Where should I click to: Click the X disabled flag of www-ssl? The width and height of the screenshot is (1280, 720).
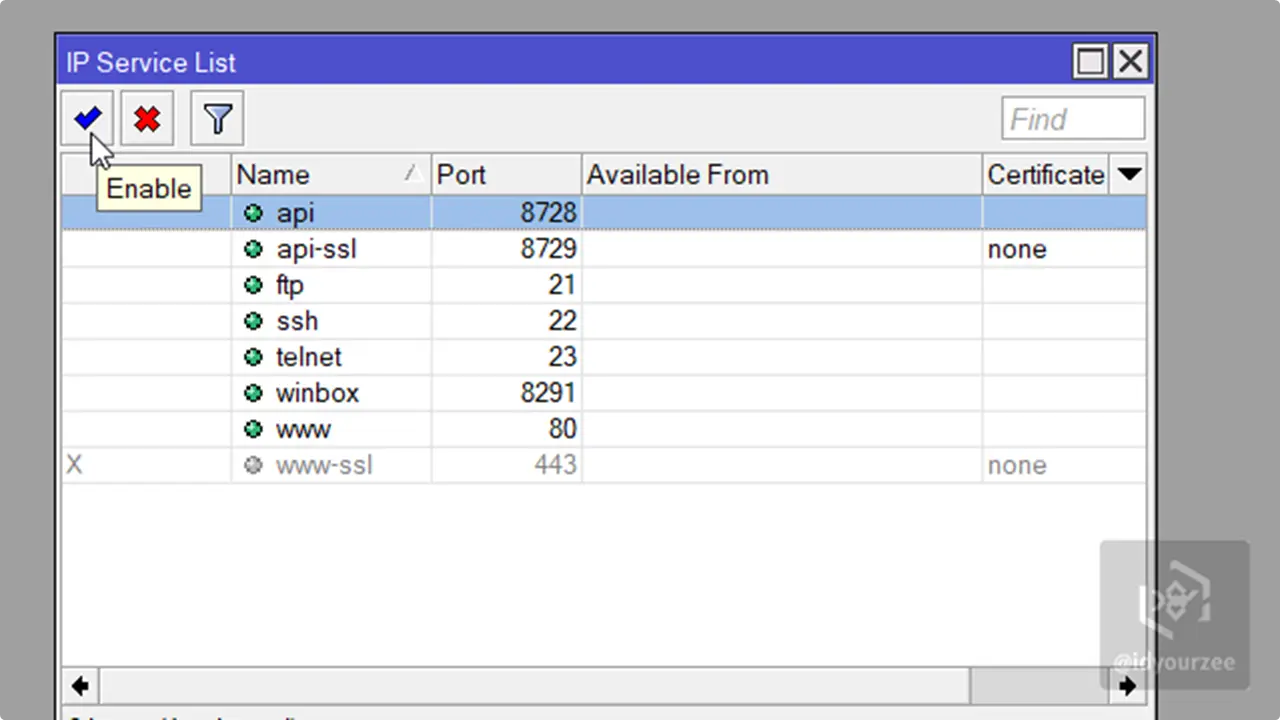point(74,465)
